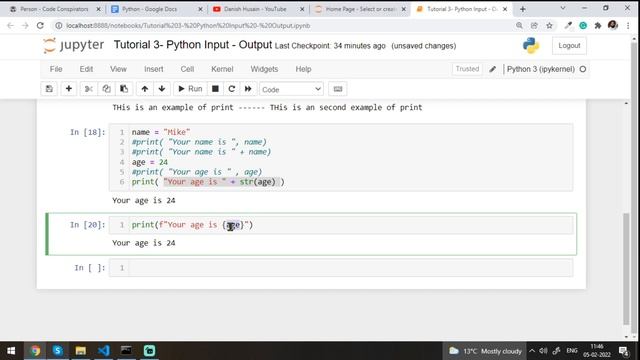640x360 pixels.
Task: Click the Jupyter logo
Action: (x=73, y=45)
